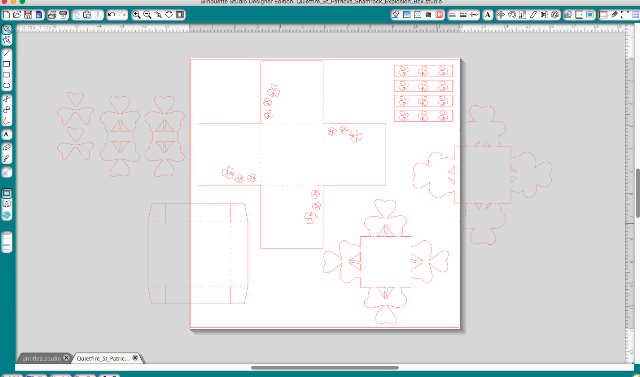The width and height of the screenshot is (640, 377).
Task: Choose the Polygon drawing tool
Action: tap(7, 99)
